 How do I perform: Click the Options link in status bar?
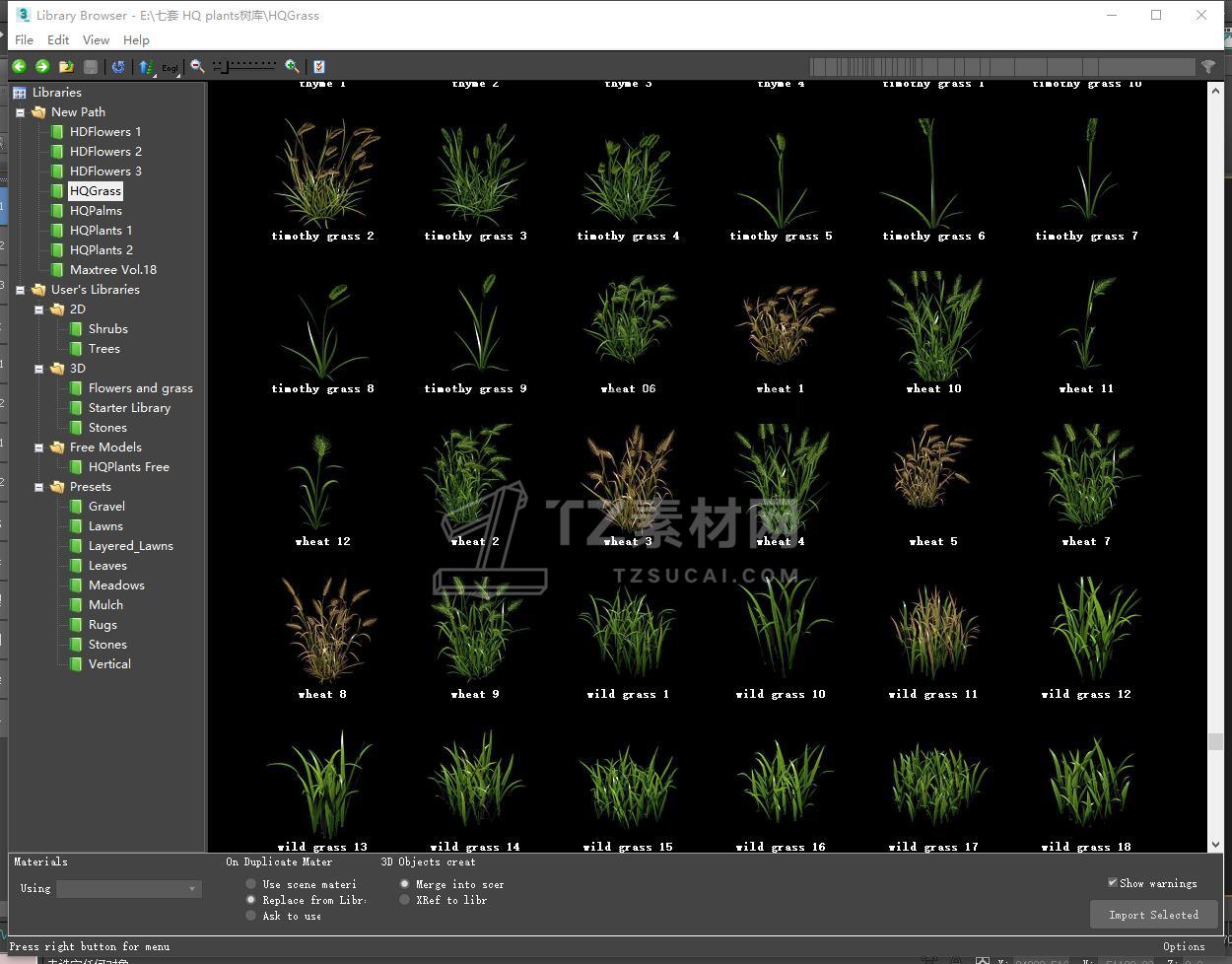pos(1183,946)
